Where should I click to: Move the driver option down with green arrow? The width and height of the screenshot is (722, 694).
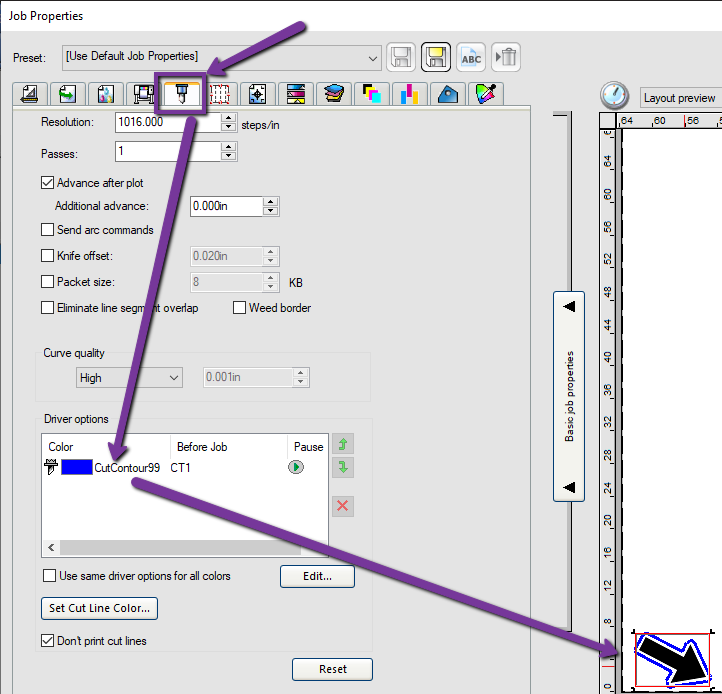343,468
